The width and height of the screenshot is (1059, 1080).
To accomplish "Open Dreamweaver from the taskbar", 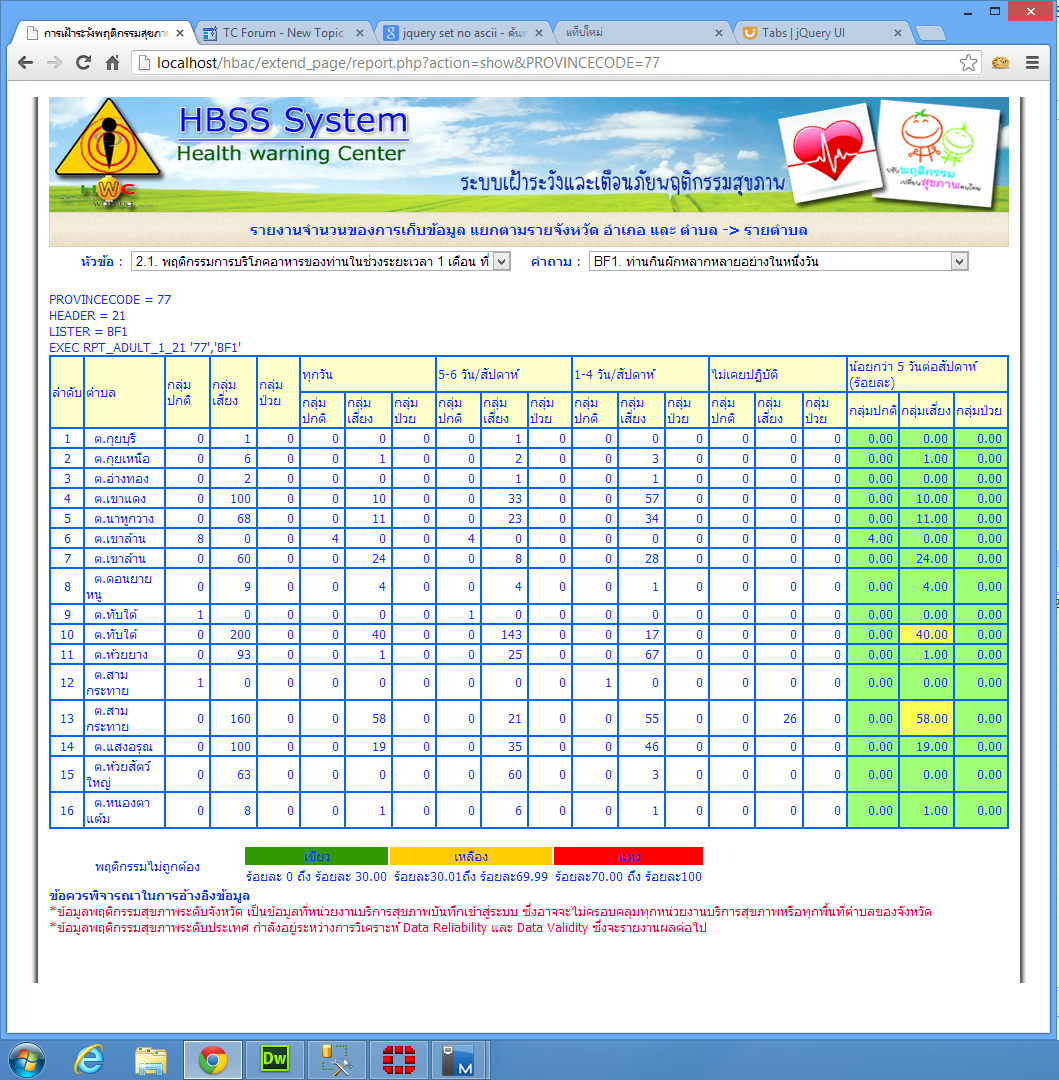I will coord(274,1060).
